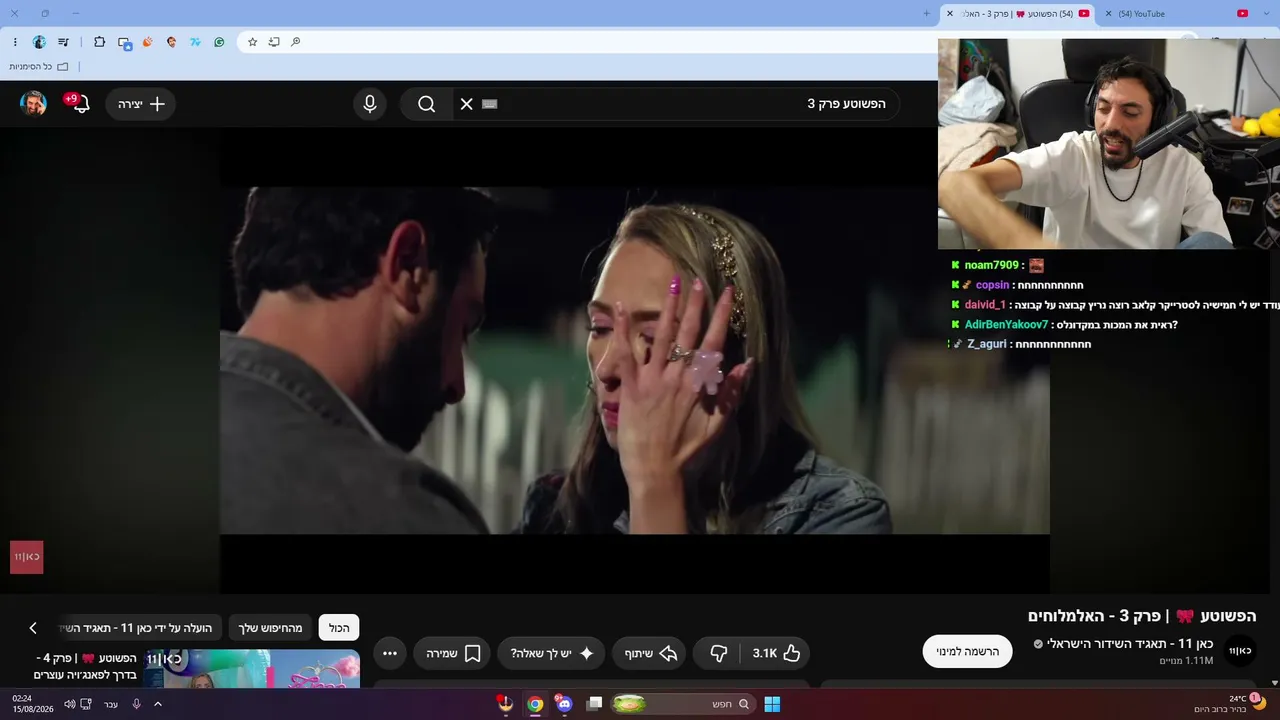Open the כאן 11 channel avatar

1240,651
